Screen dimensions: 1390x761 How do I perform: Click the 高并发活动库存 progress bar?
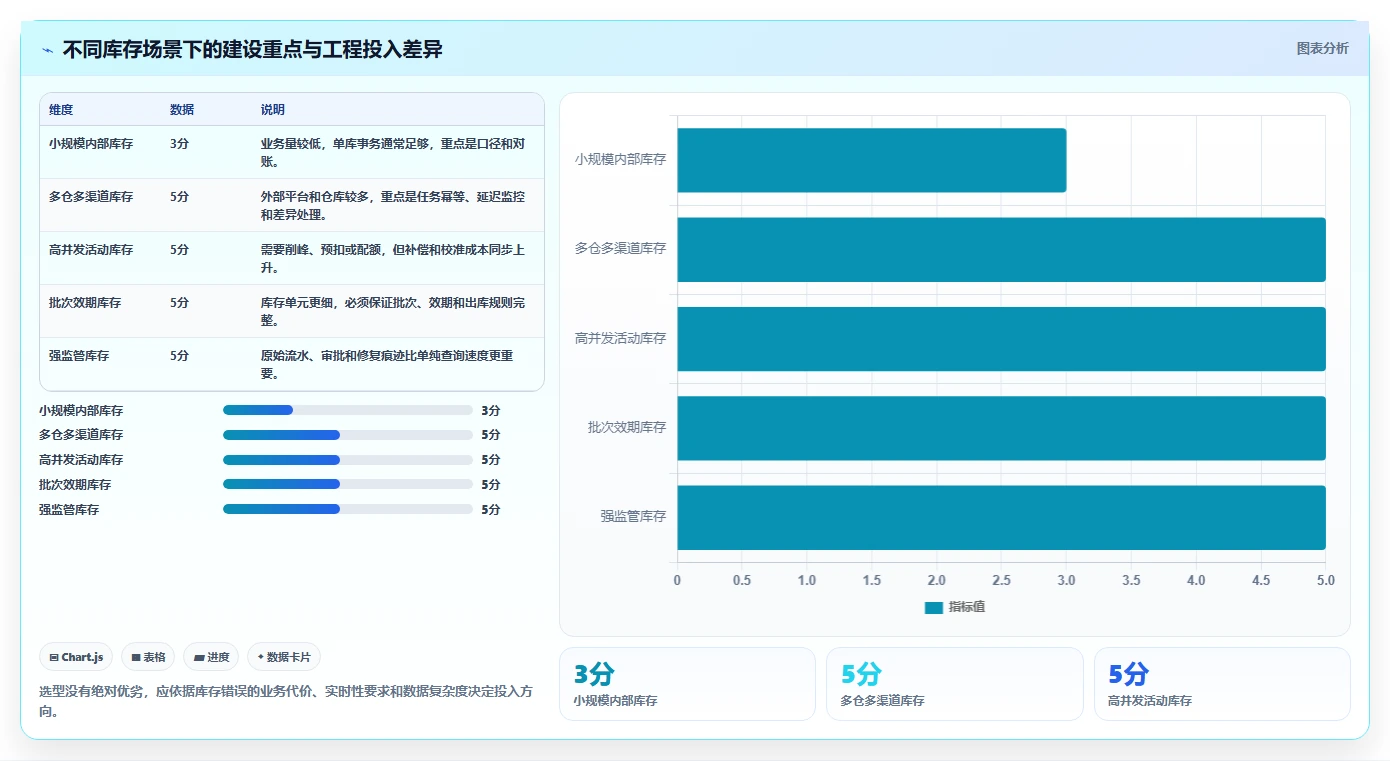pyautogui.click(x=347, y=460)
